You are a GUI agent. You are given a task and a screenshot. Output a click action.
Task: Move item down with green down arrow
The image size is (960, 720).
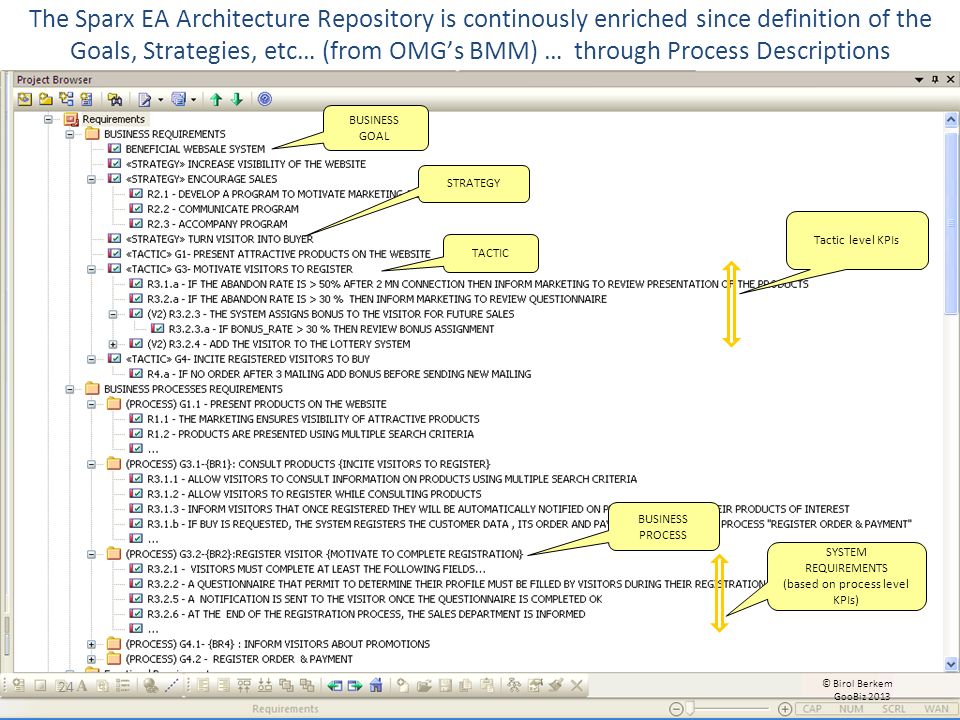tap(237, 99)
